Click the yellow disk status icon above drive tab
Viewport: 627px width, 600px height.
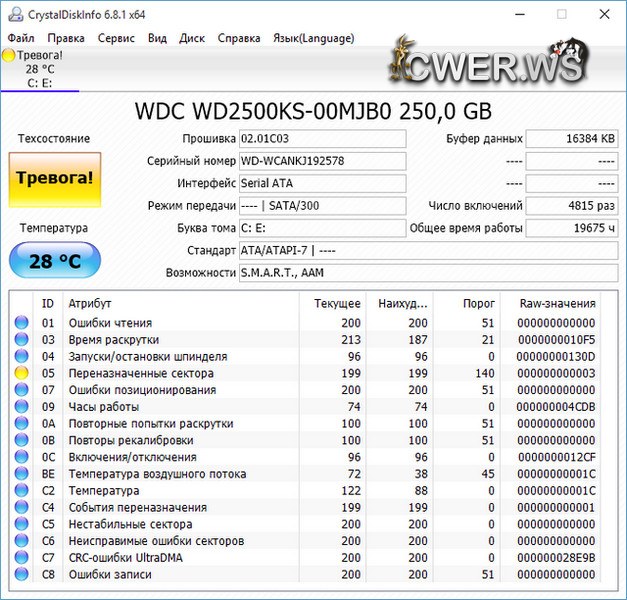tap(9, 56)
